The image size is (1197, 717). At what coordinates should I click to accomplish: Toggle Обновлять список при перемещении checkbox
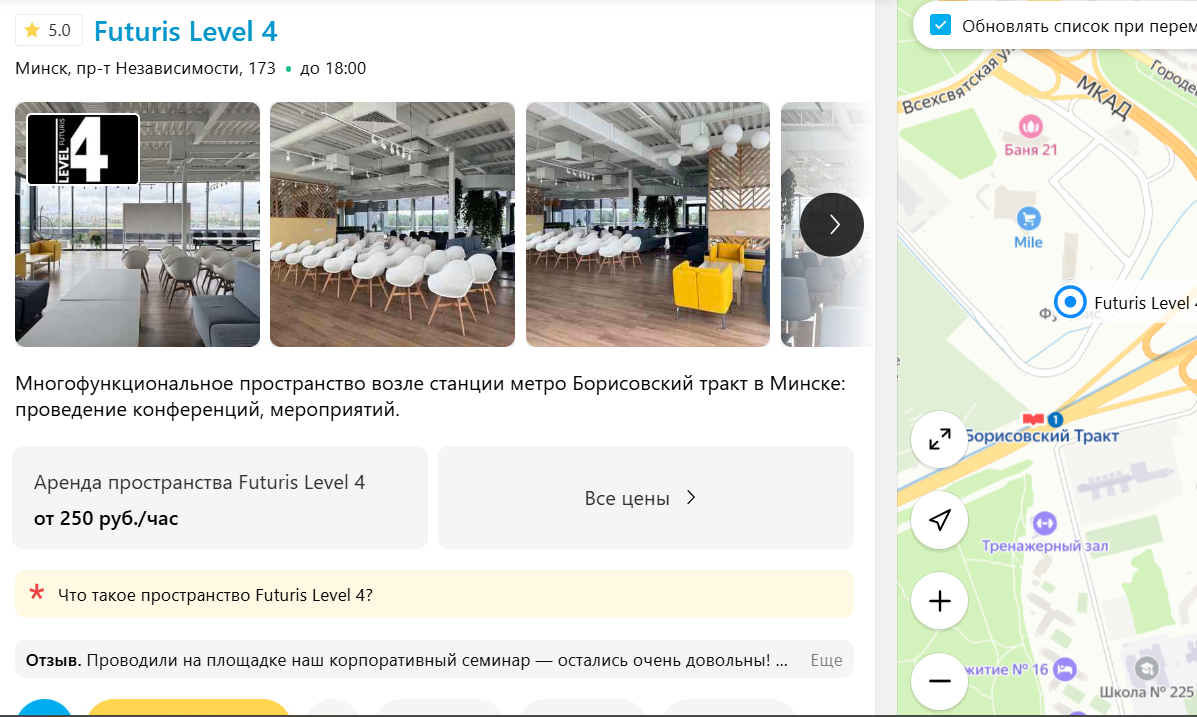point(940,25)
